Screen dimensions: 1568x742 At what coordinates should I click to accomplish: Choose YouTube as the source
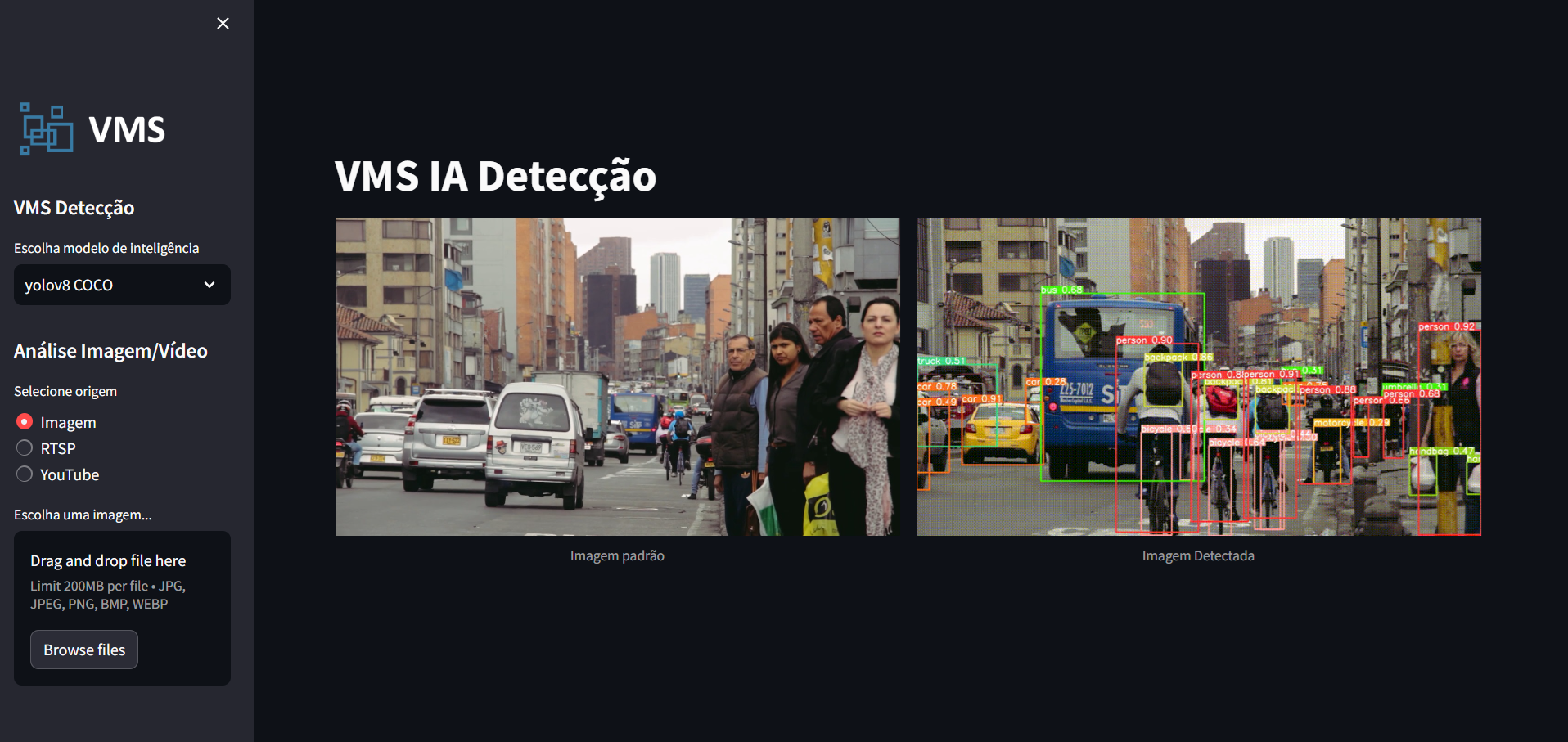tap(25, 474)
